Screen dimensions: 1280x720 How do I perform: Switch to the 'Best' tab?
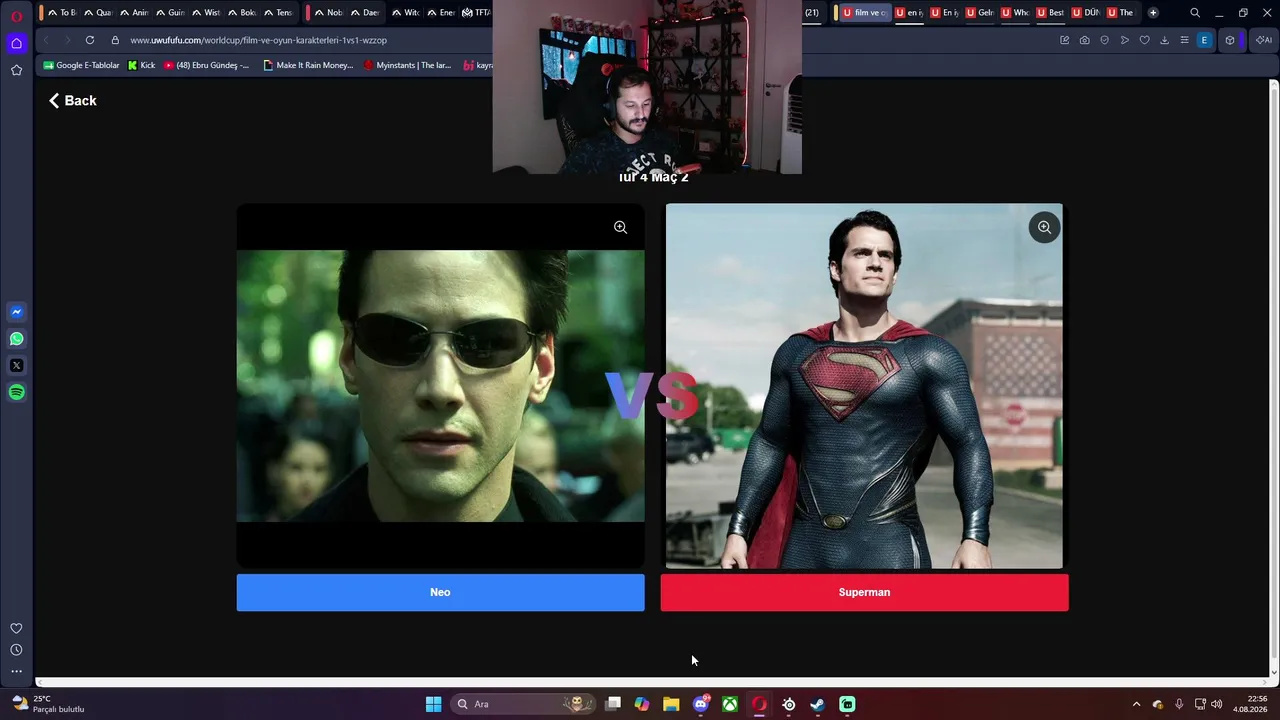point(1050,13)
